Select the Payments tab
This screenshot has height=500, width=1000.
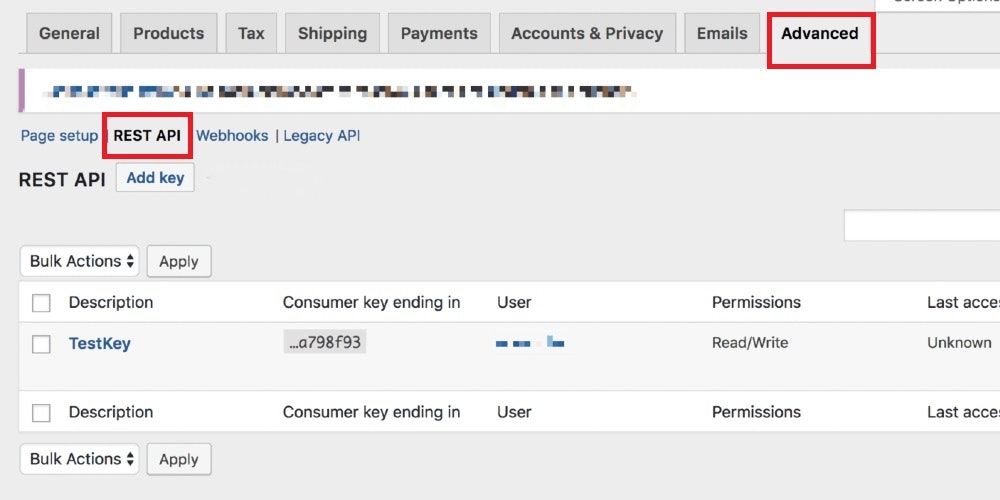[439, 34]
